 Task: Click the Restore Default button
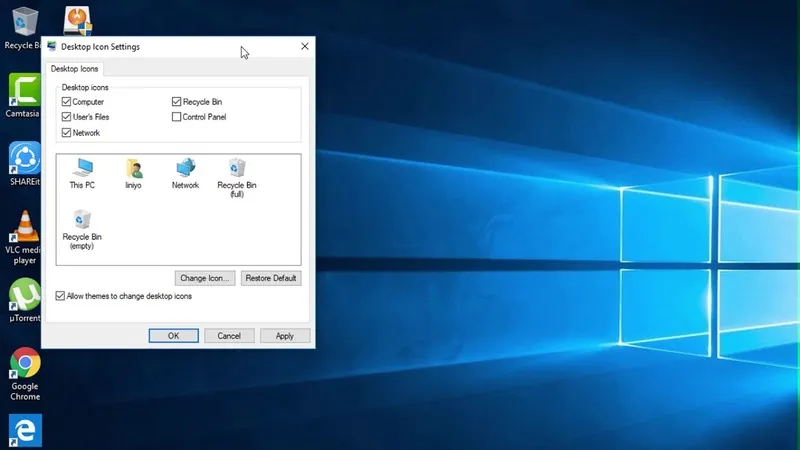coord(271,278)
